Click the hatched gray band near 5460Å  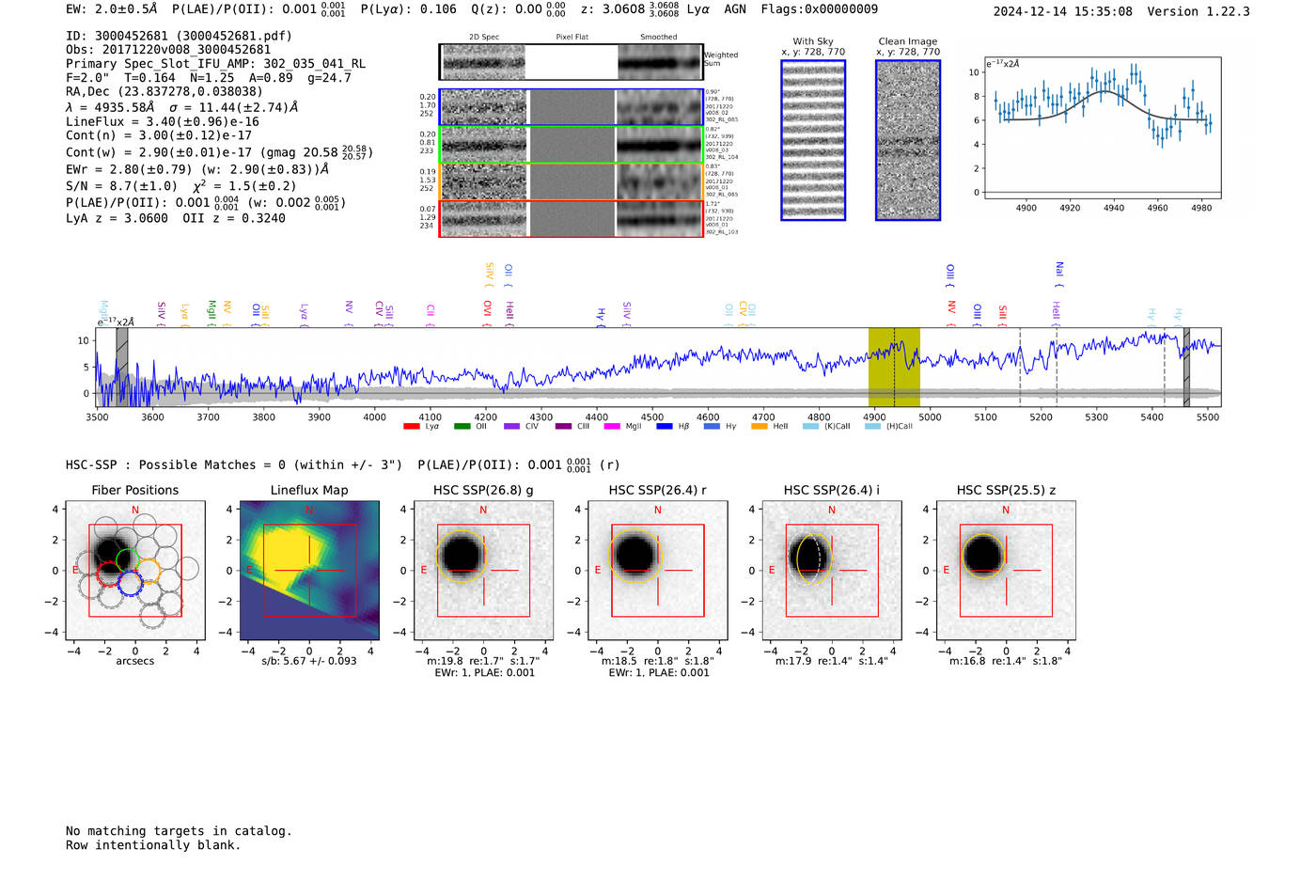coord(1186,367)
